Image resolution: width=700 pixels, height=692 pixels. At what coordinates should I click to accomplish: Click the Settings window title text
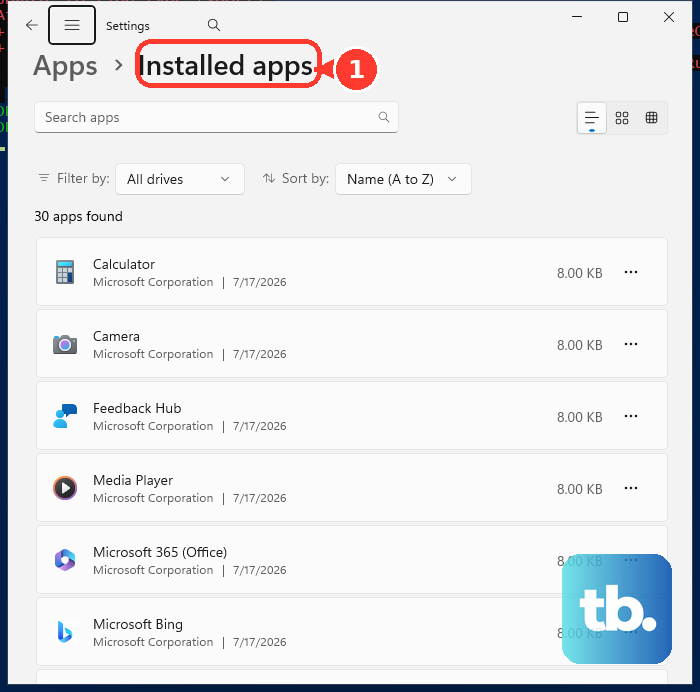tap(128, 26)
